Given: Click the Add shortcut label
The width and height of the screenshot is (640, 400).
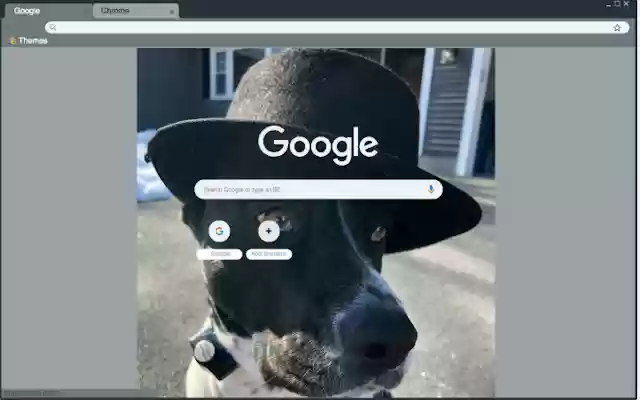Looking at the screenshot, I should click(269, 254).
